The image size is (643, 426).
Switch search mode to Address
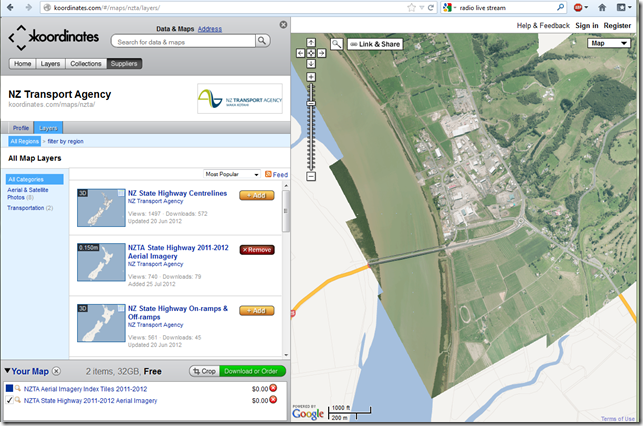210,29
